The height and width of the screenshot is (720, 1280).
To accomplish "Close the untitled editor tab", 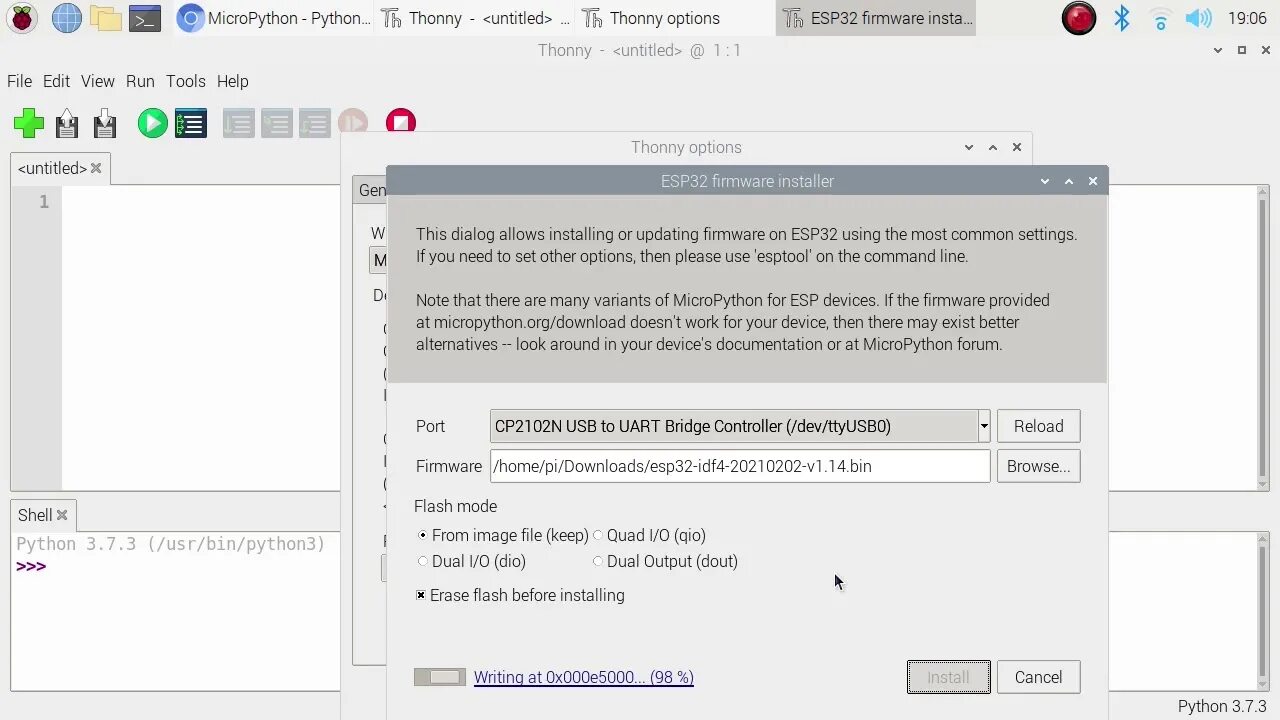I will 96,168.
